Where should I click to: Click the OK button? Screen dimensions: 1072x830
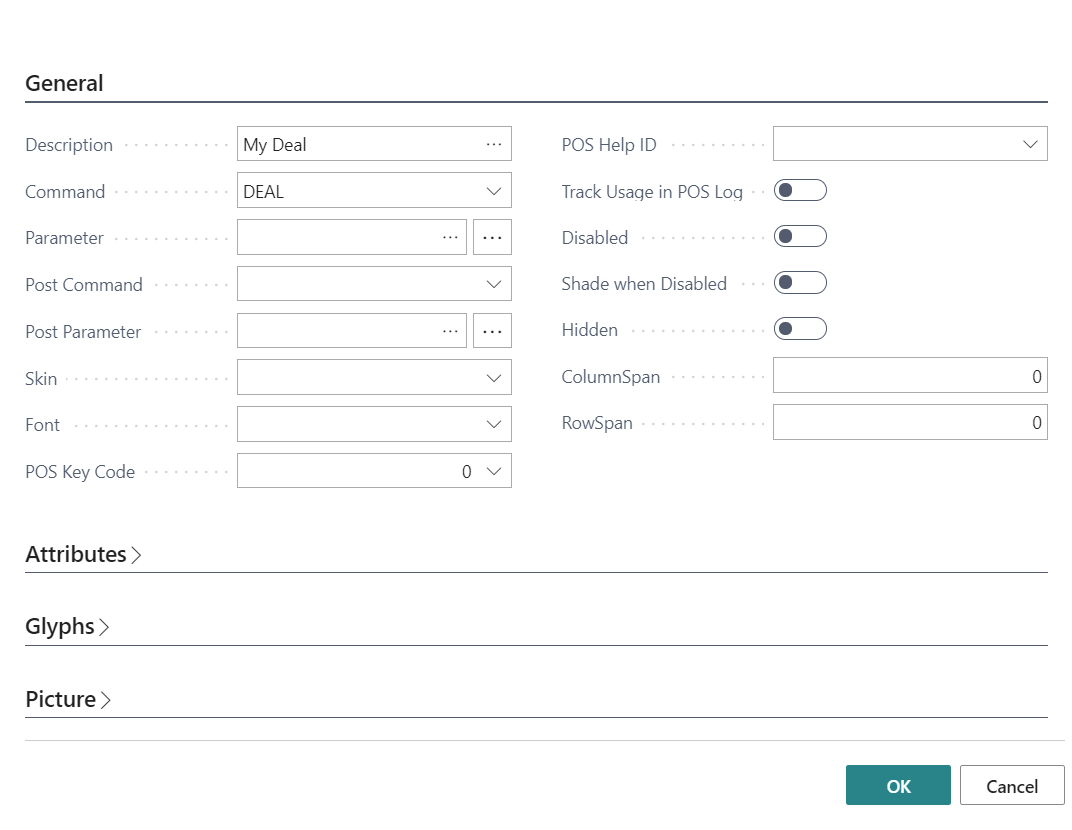click(x=898, y=786)
